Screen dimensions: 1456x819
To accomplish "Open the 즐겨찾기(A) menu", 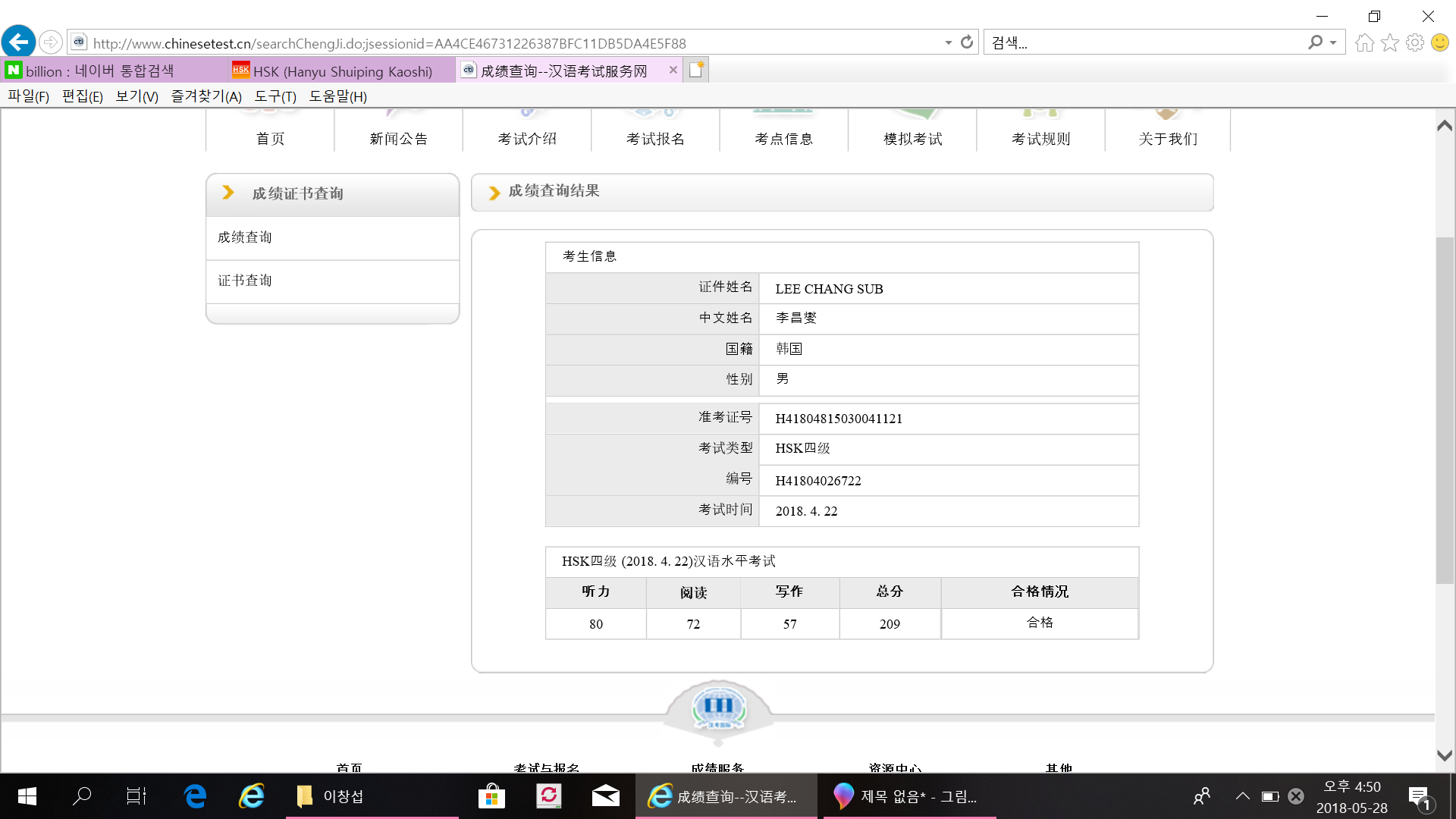I will (x=206, y=96).
